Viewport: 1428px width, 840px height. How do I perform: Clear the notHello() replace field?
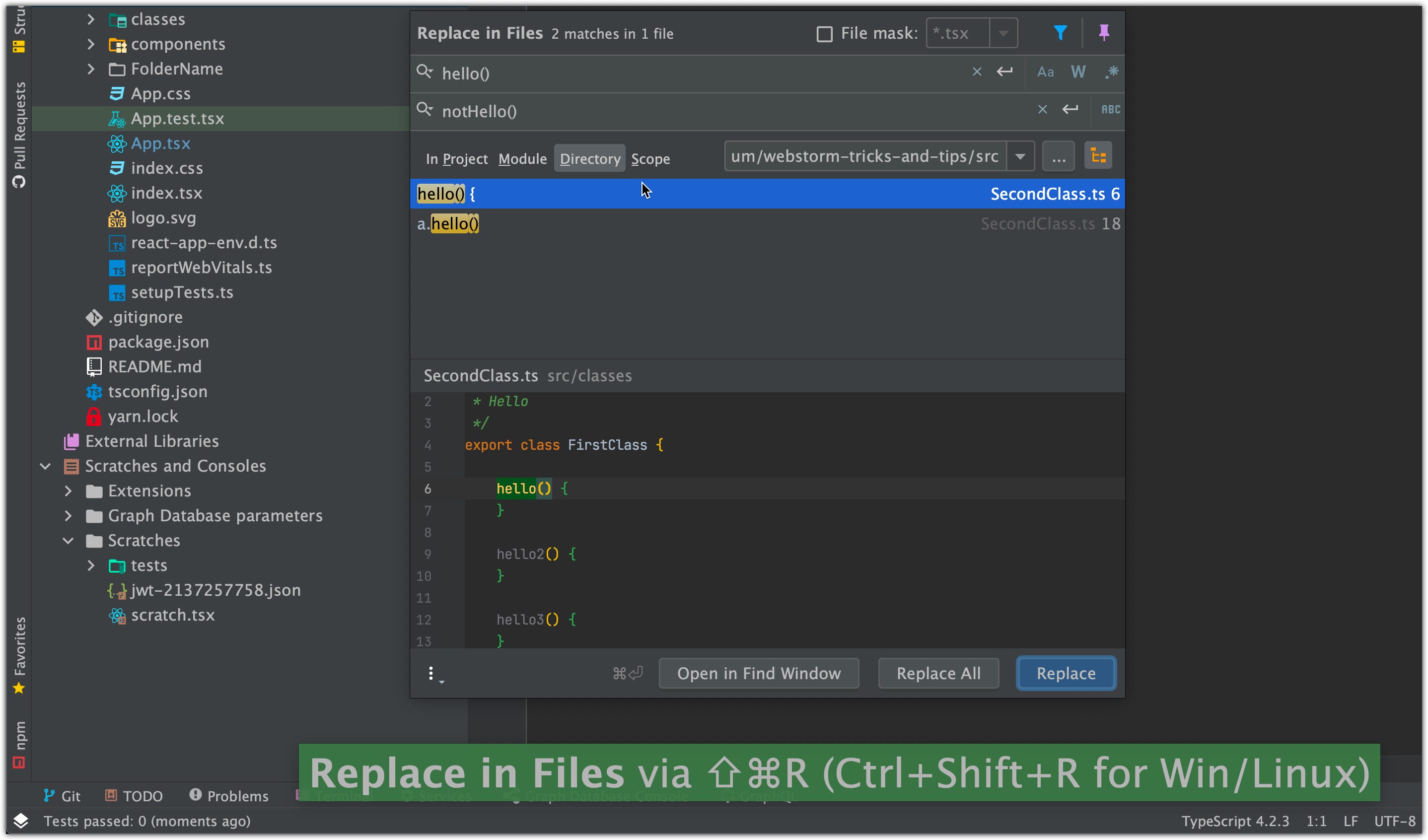1042,109
